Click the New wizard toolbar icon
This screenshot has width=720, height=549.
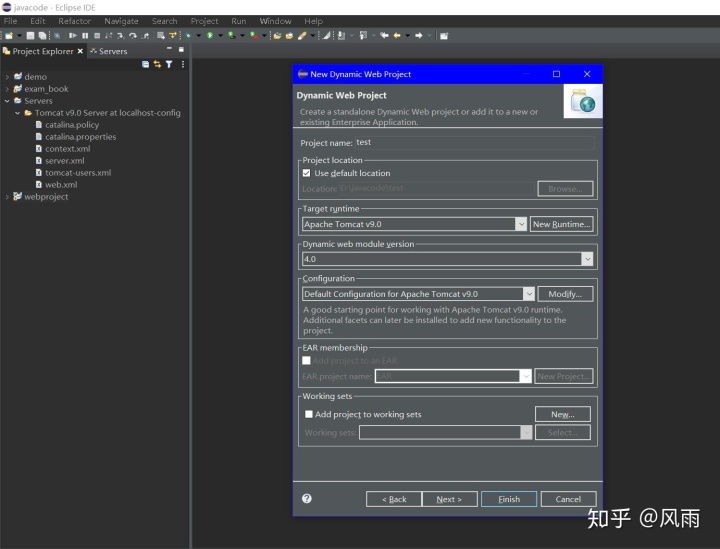(9, 35)
